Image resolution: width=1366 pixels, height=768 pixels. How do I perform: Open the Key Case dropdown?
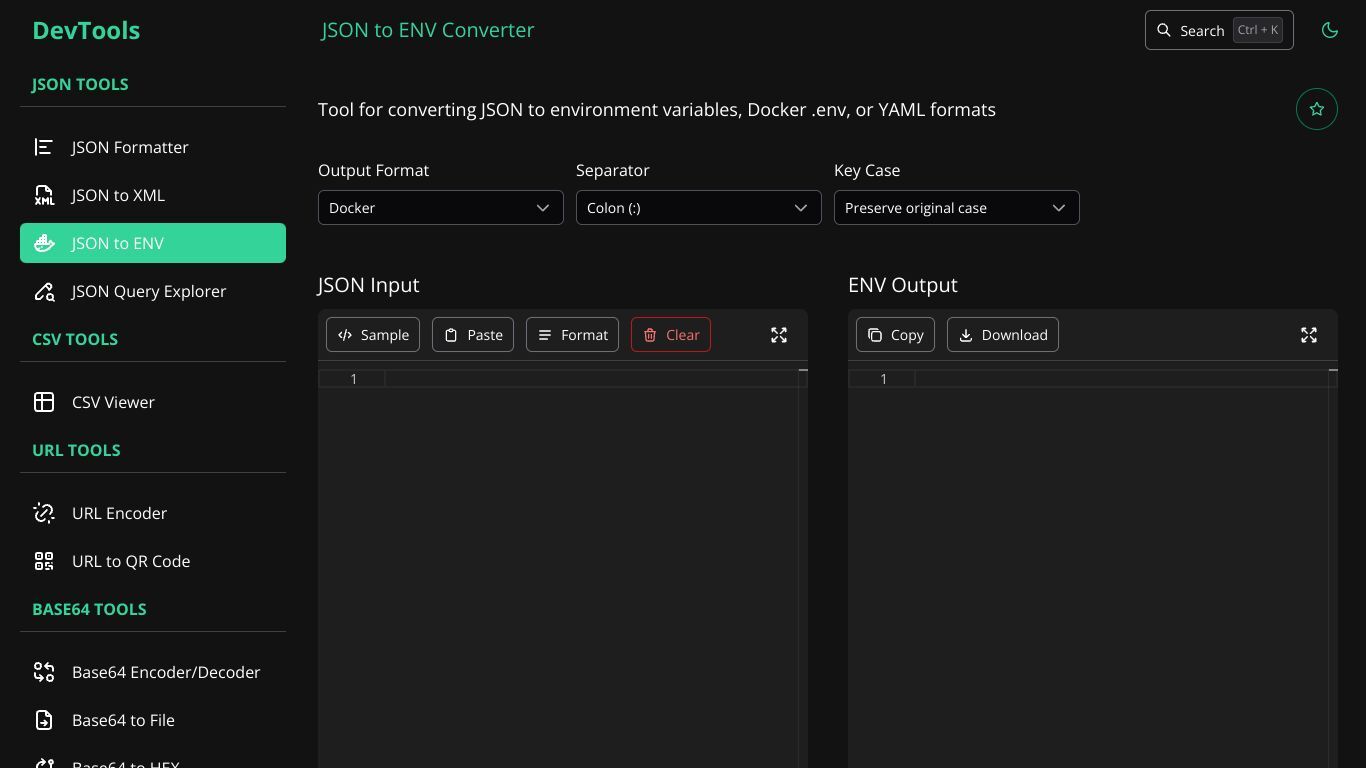(957, 208)
